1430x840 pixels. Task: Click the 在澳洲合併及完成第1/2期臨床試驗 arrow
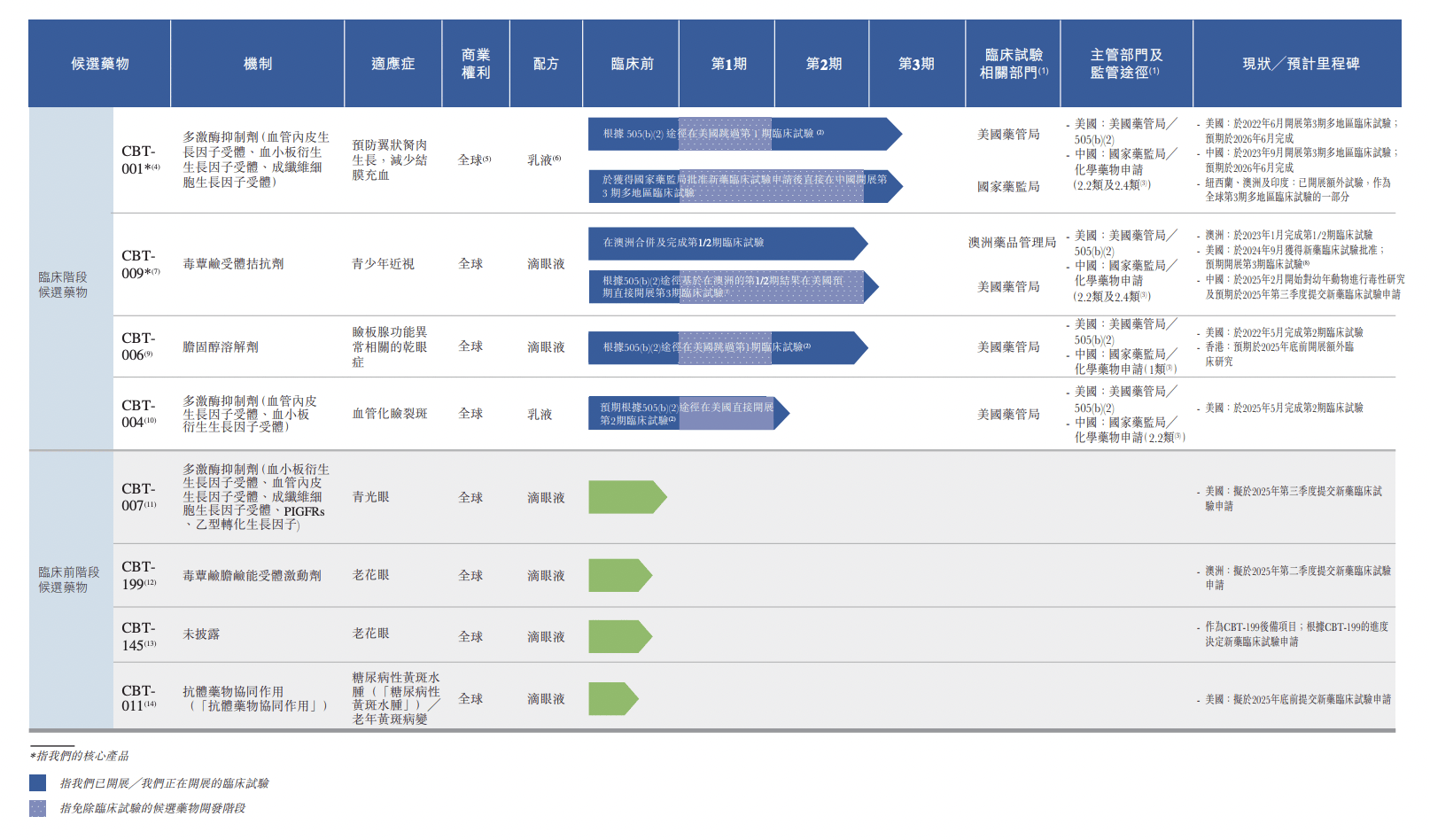point(728,243)
